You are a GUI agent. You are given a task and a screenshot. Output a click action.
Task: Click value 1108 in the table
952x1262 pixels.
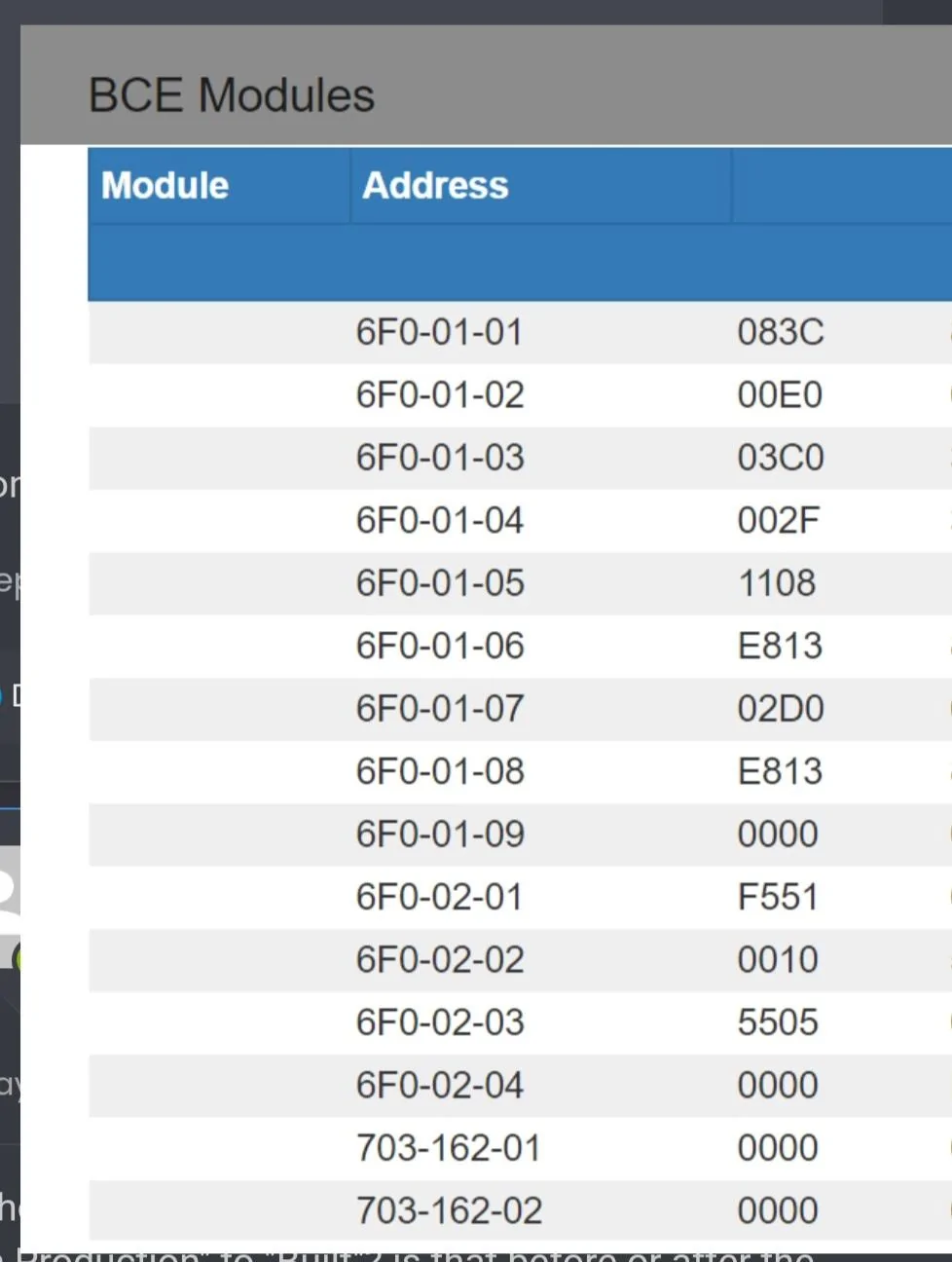pos(777,583)
